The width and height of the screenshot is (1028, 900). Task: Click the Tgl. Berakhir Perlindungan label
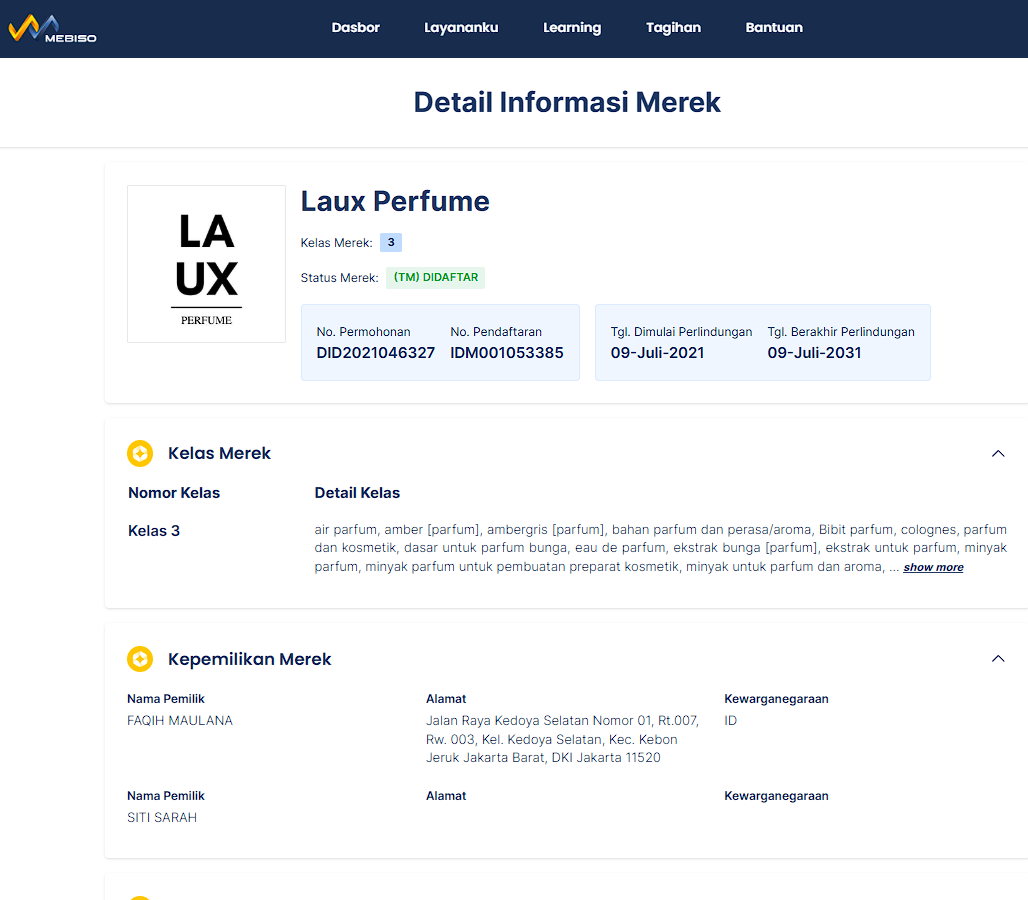pyautogui.click(x=840, y=332)
